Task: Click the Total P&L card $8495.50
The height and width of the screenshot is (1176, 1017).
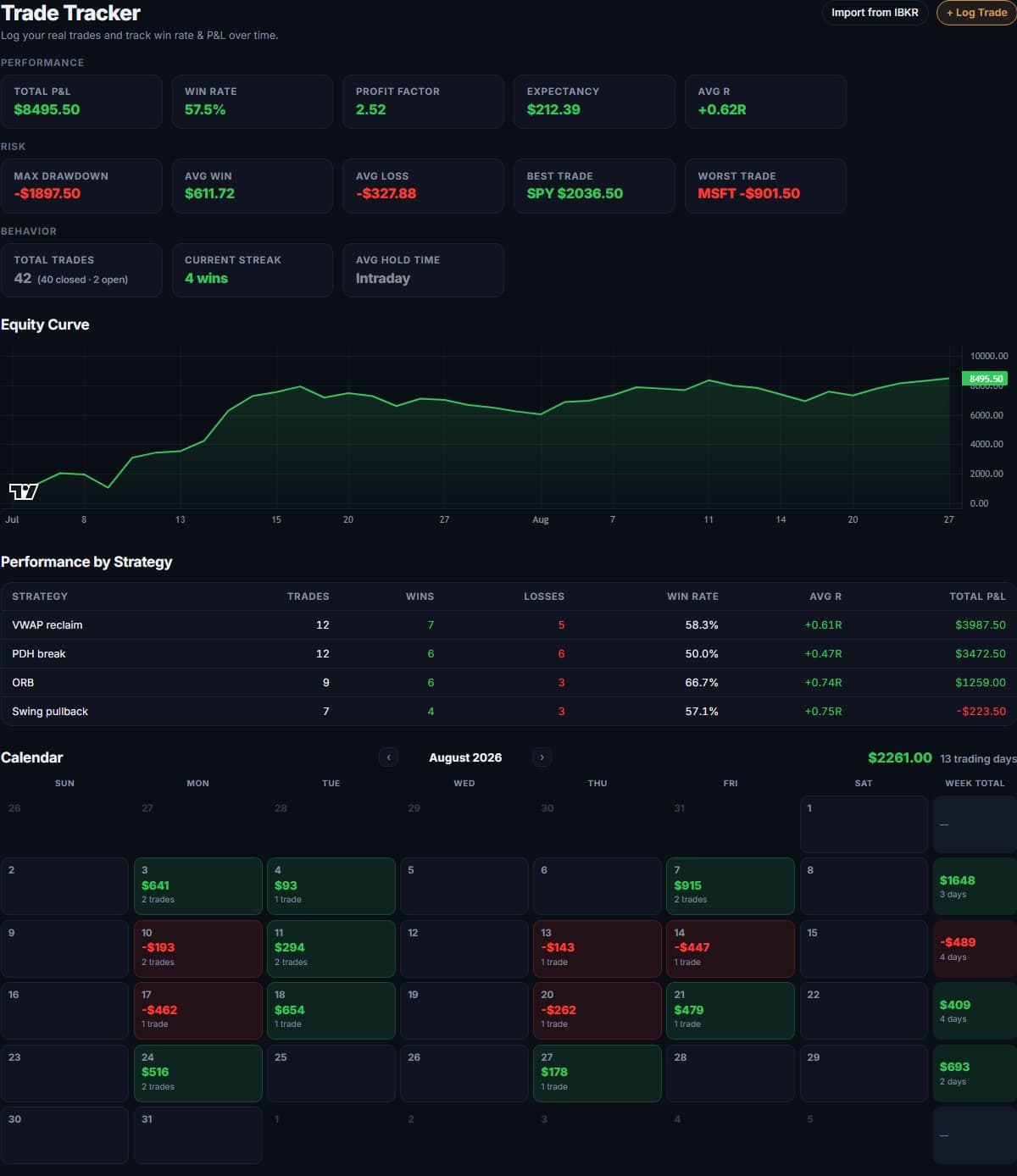Action: [x=81, y=102]
